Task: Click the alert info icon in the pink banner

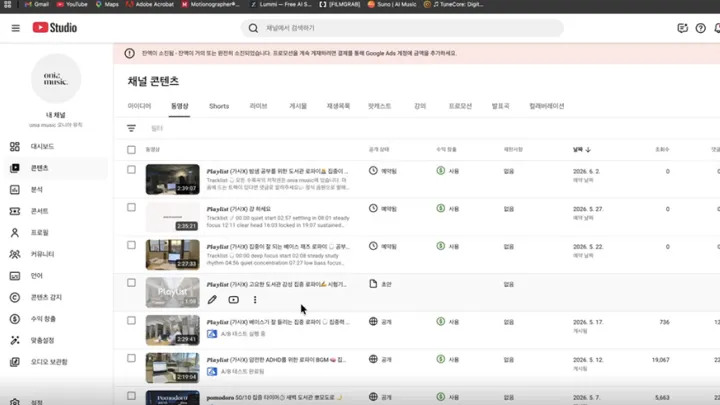Action: click(129, 53)
